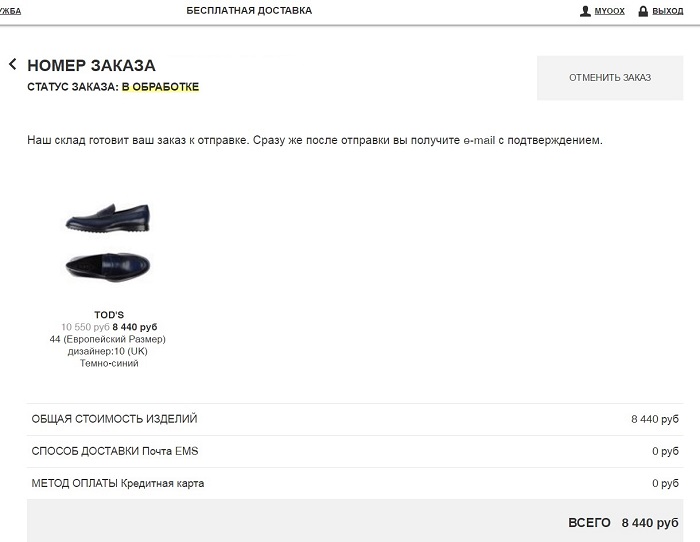Image resolution: width=700 pixels, height=542 pixels.
Task: Click the back arrow beside НОМЕР ЗАКАЗА
Action: (12, 64)
